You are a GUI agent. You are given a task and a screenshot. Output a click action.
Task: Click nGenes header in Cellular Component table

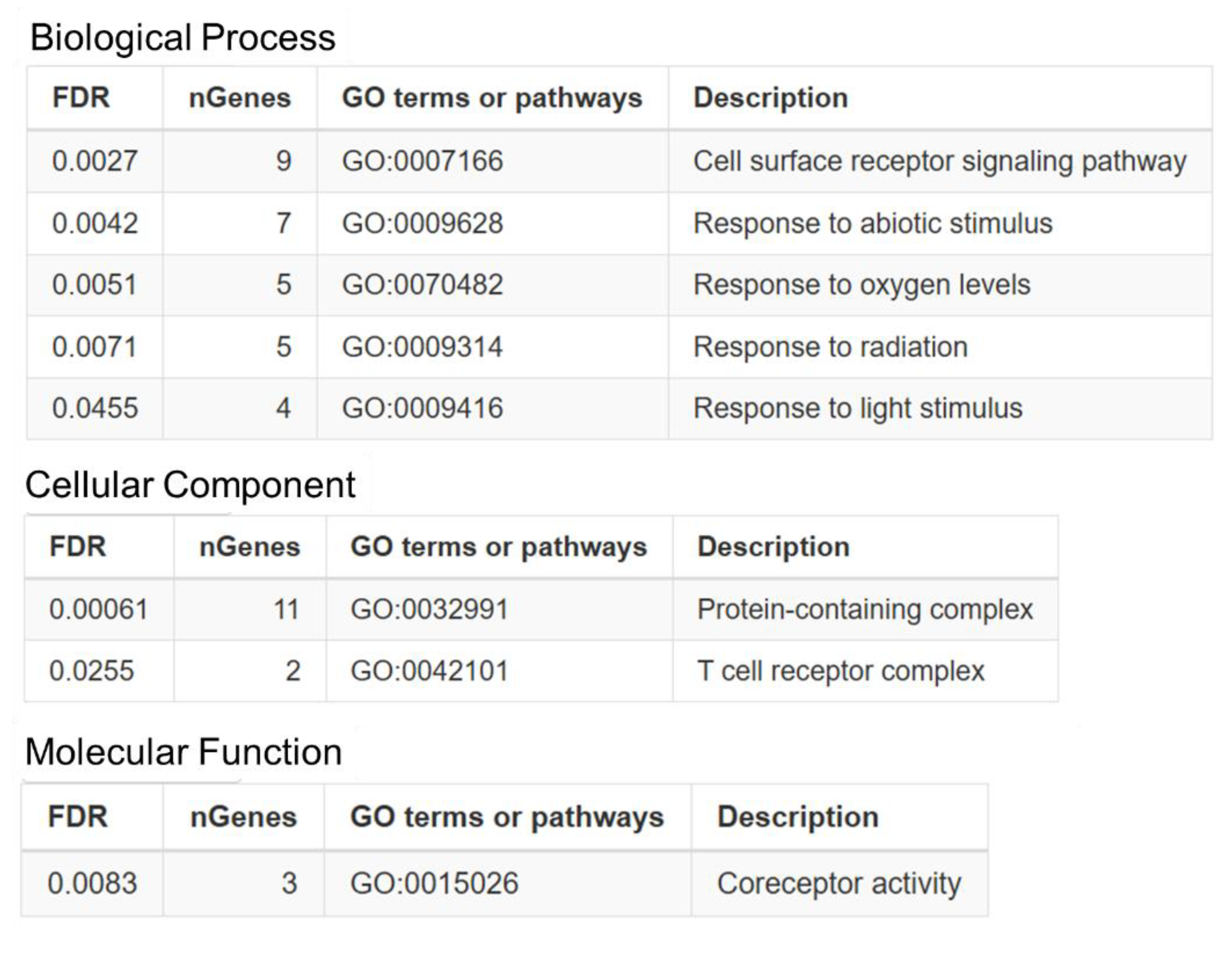point(249,546)
